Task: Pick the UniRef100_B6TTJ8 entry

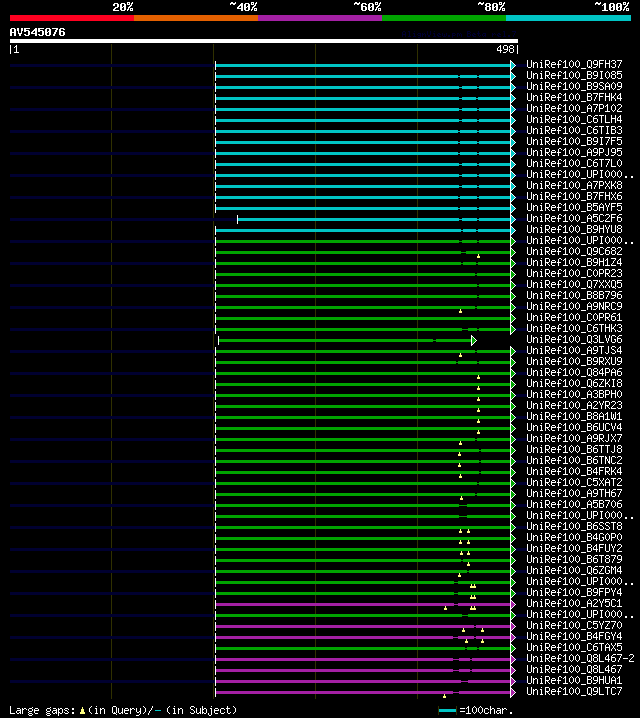Action: (574, 449)
